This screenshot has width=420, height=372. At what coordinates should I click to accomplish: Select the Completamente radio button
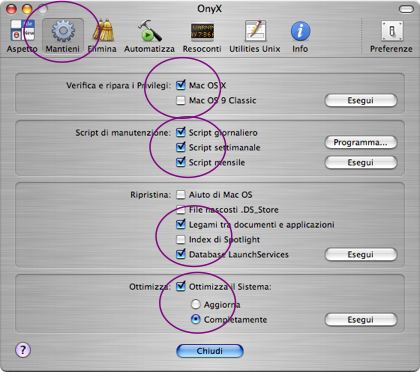196,319
